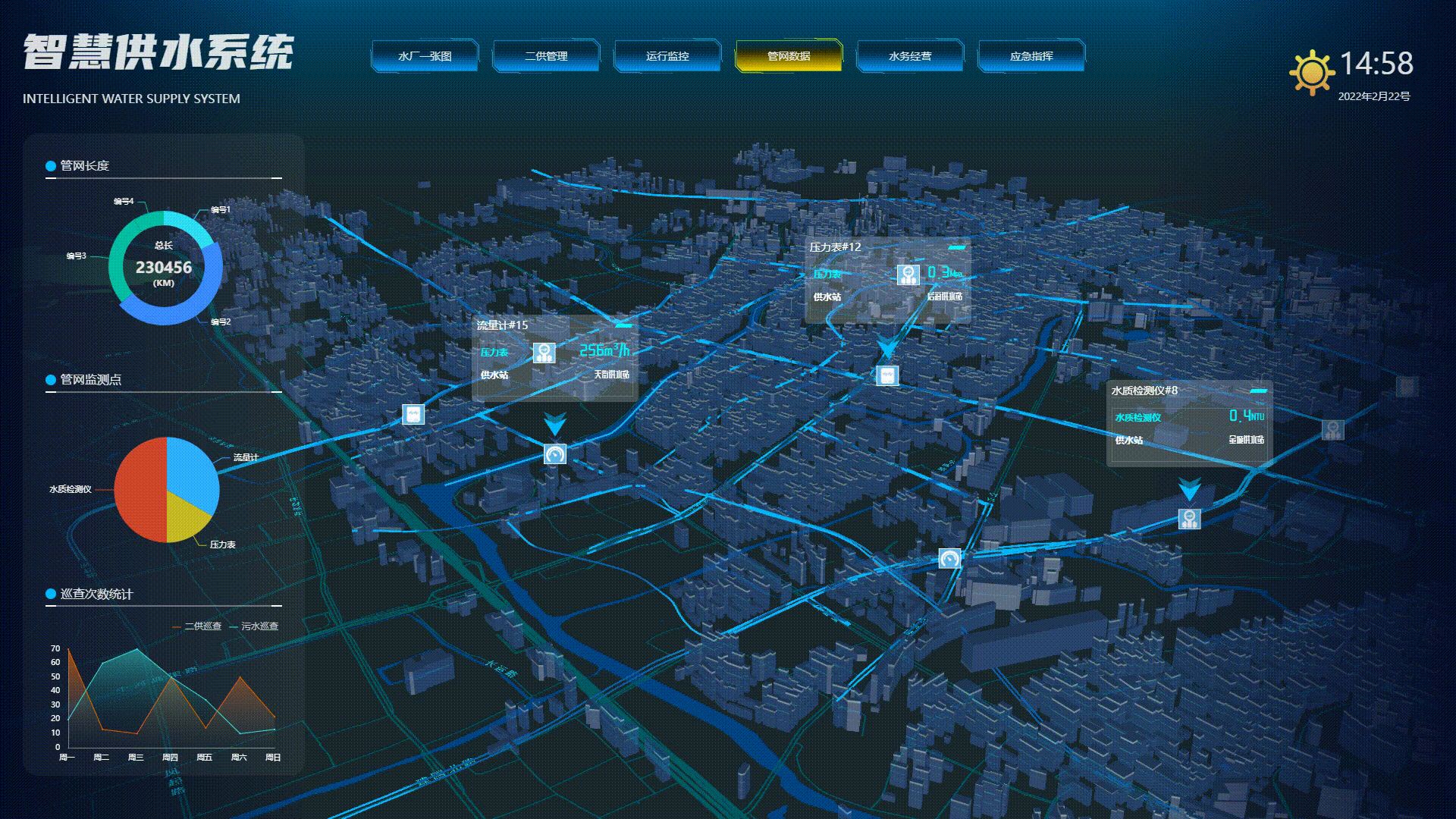The width and height of the screenshot is (1456, 819).
Task: Click the waveform marker left of the 流量计#15 popup
Action: point(413,414)
